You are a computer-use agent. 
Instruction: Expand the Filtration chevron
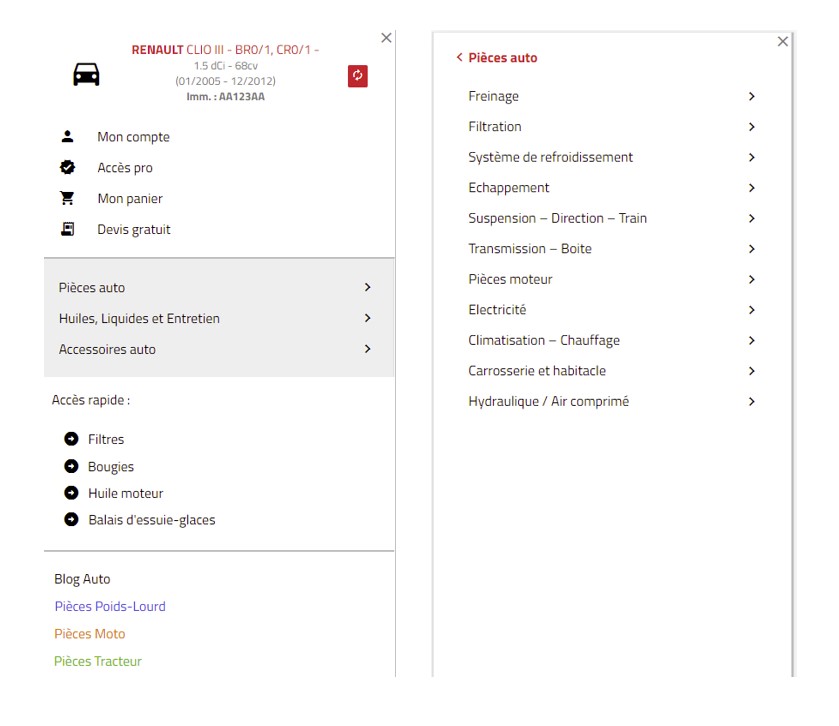[x=752, y=127]
